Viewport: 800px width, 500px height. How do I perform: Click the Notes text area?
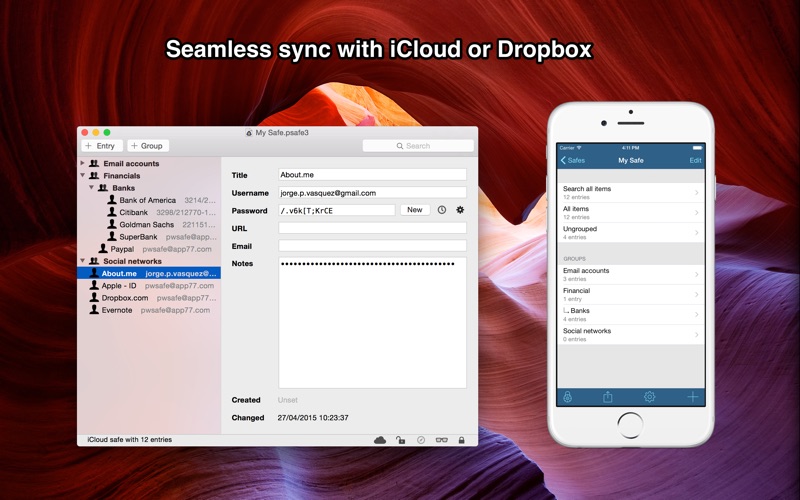[372, 323]
